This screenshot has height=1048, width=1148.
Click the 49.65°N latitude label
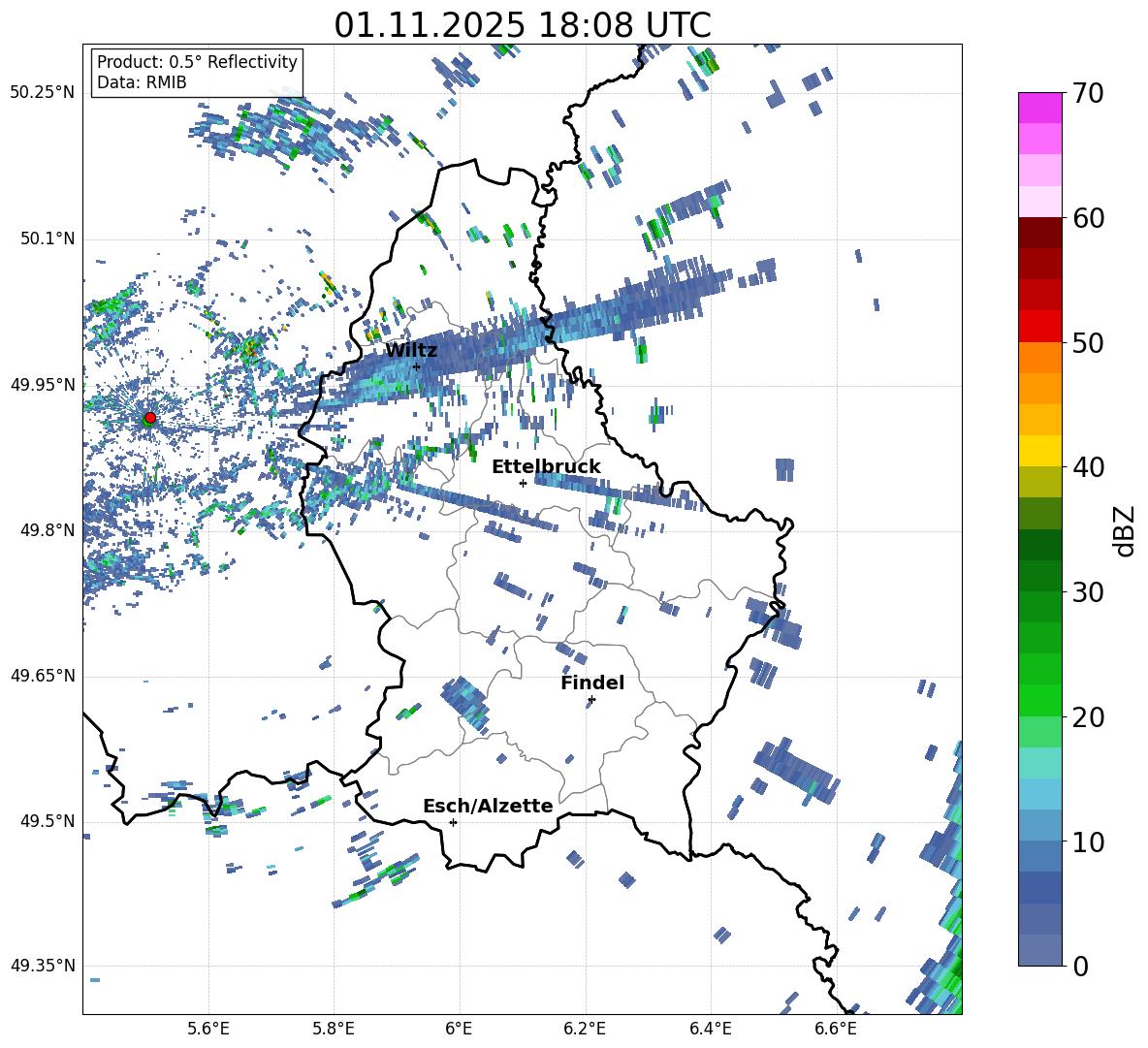[x=43, y=676]
